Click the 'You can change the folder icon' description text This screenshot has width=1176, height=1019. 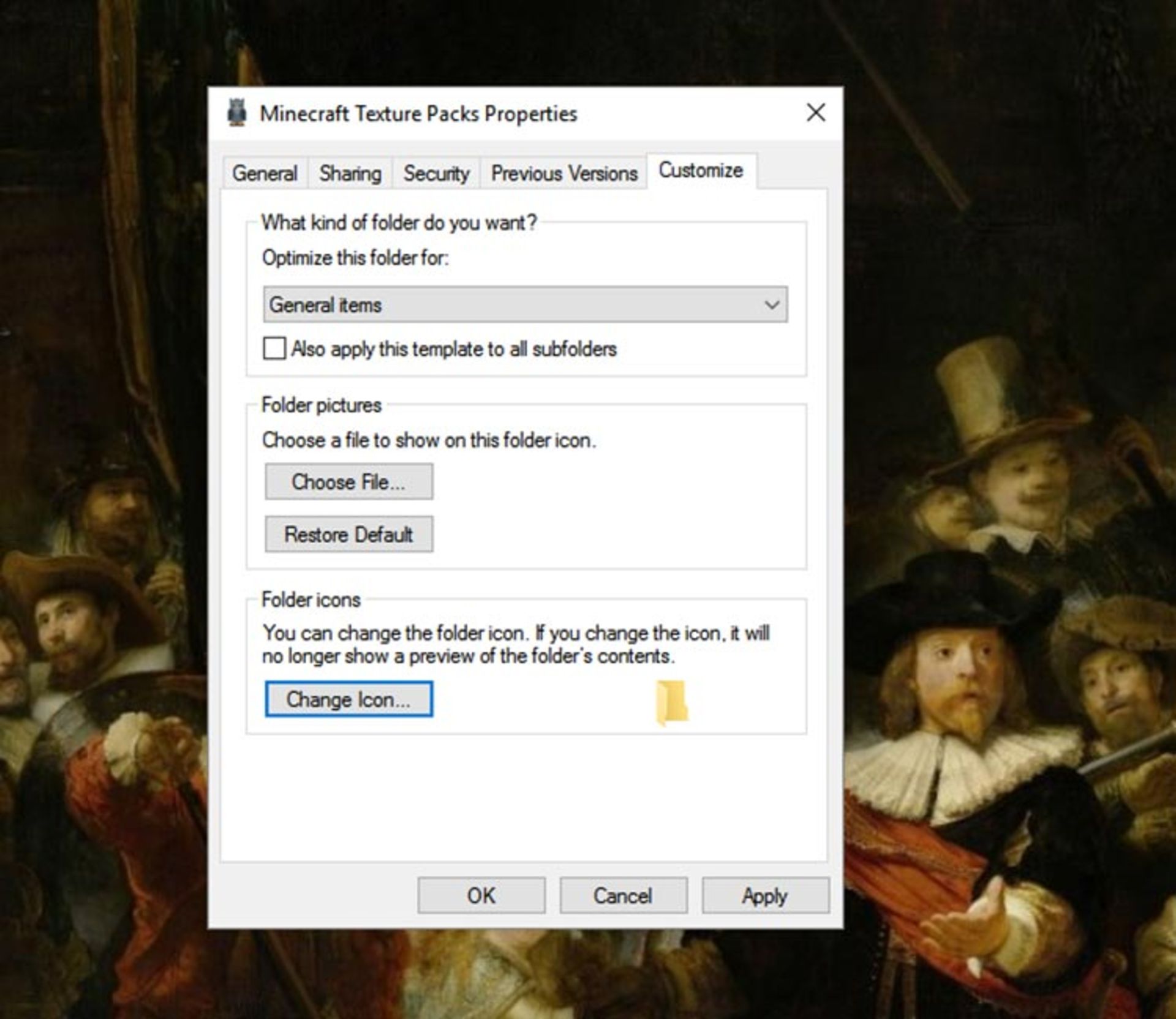click(x=516, y=644)
